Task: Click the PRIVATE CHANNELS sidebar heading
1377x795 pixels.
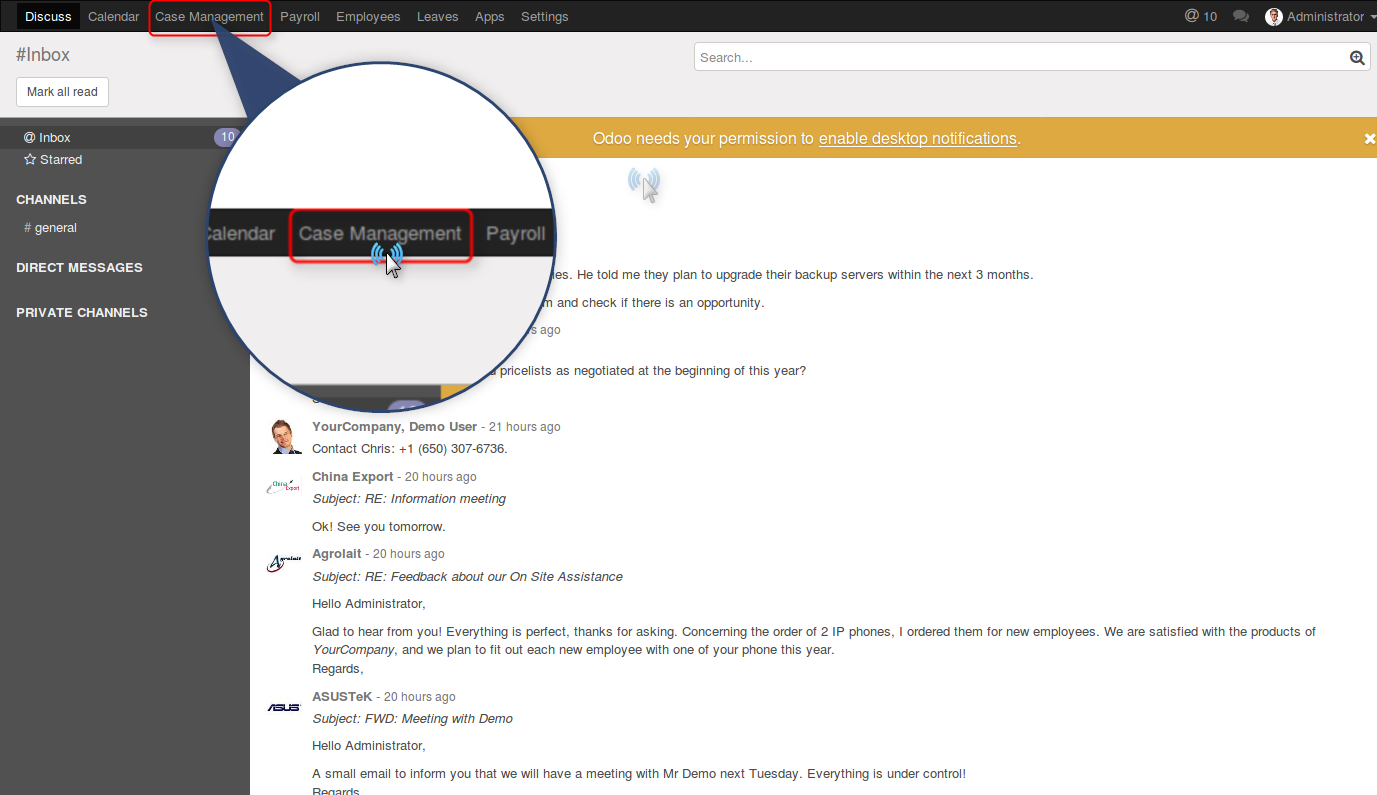Action: pos(82,313)
